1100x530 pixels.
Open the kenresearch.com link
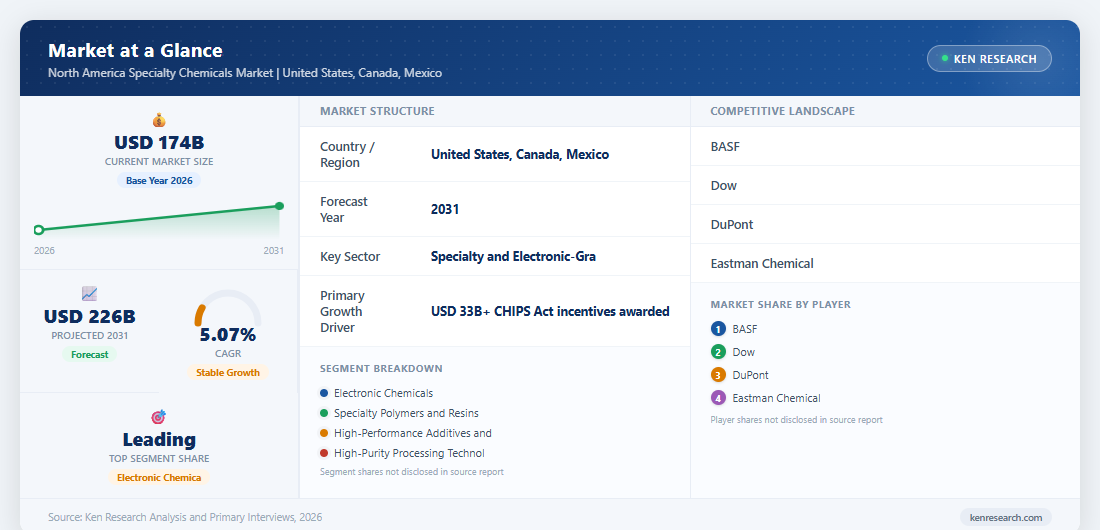point(1005,517)
